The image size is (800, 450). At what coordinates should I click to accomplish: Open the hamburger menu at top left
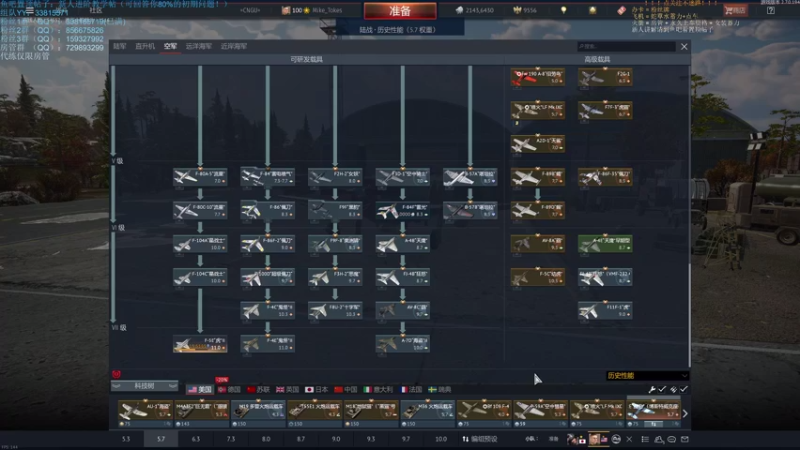30,10
